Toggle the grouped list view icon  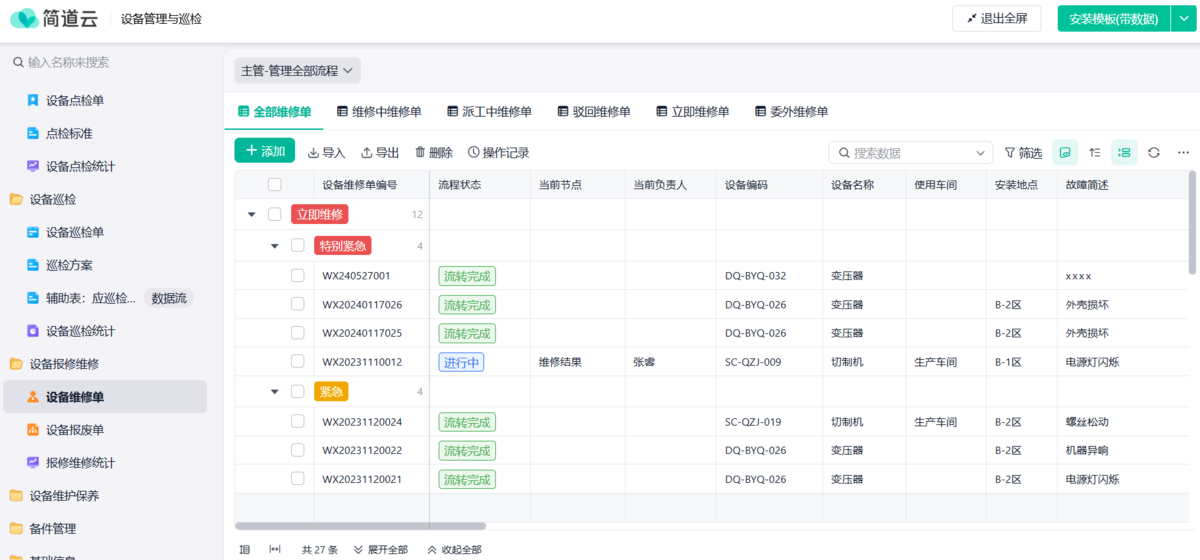click(x=1125, y=152)
